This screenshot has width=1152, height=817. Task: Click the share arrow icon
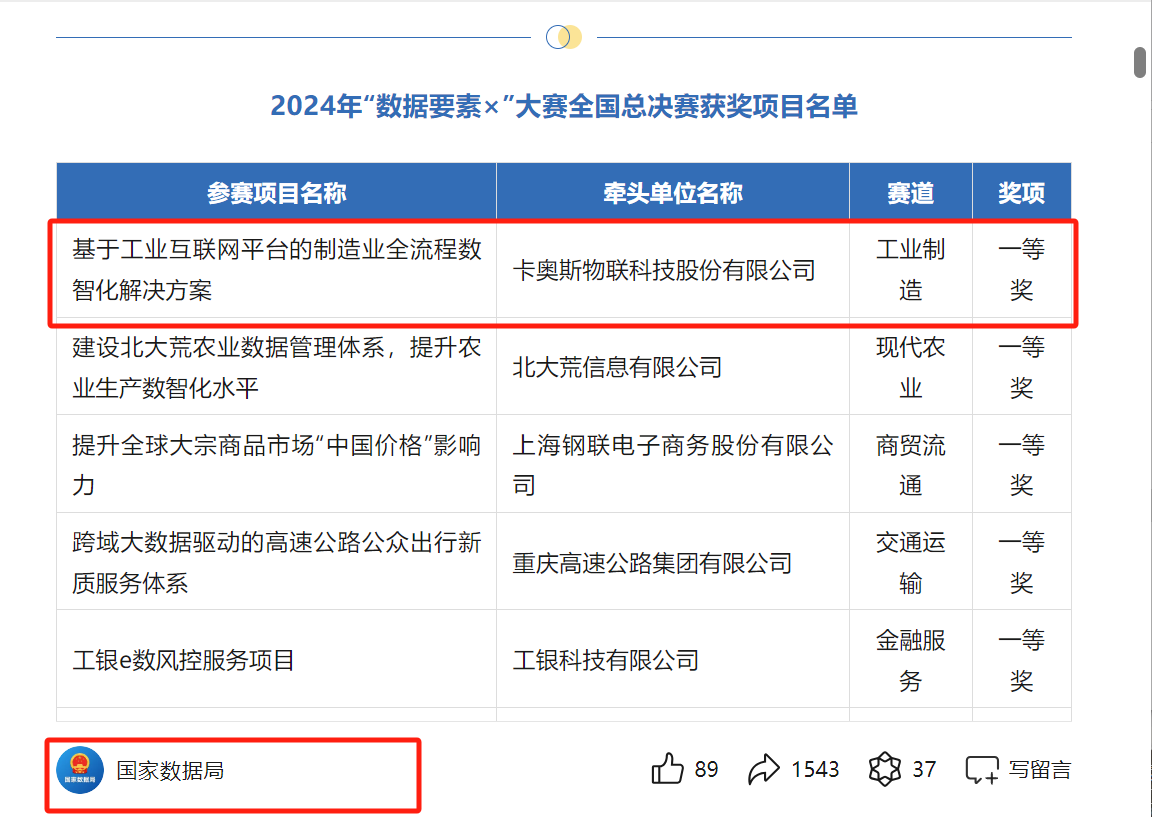764,770
